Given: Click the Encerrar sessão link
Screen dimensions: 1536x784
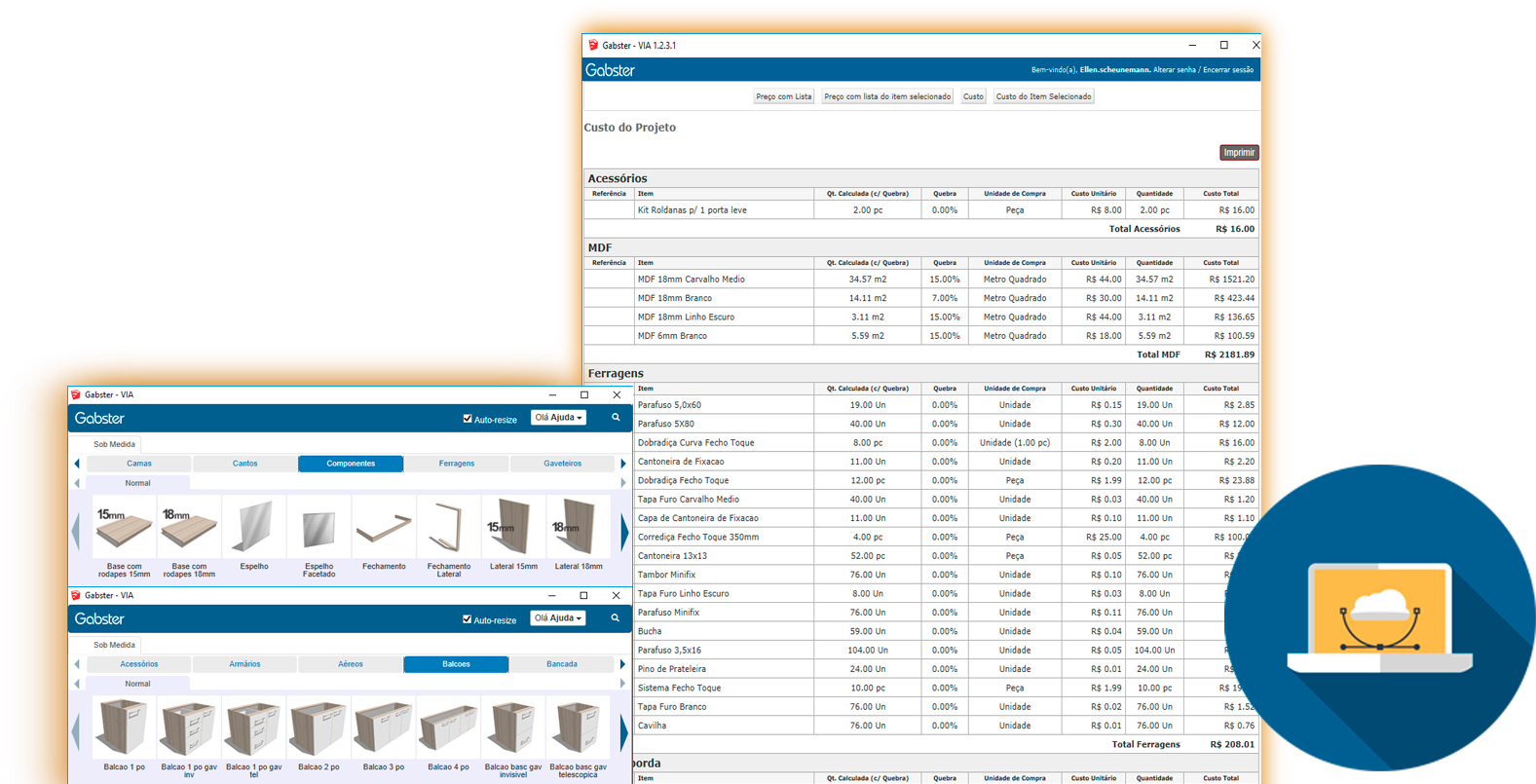Looking at the screenshot, I should coord(1228,70).
